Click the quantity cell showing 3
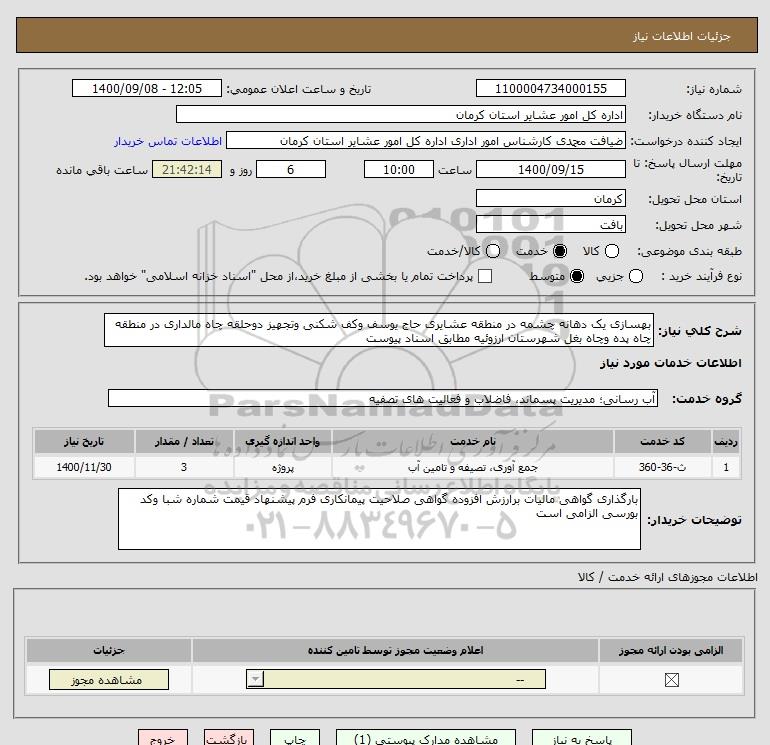770x745 pixels. tap(184, 467)
